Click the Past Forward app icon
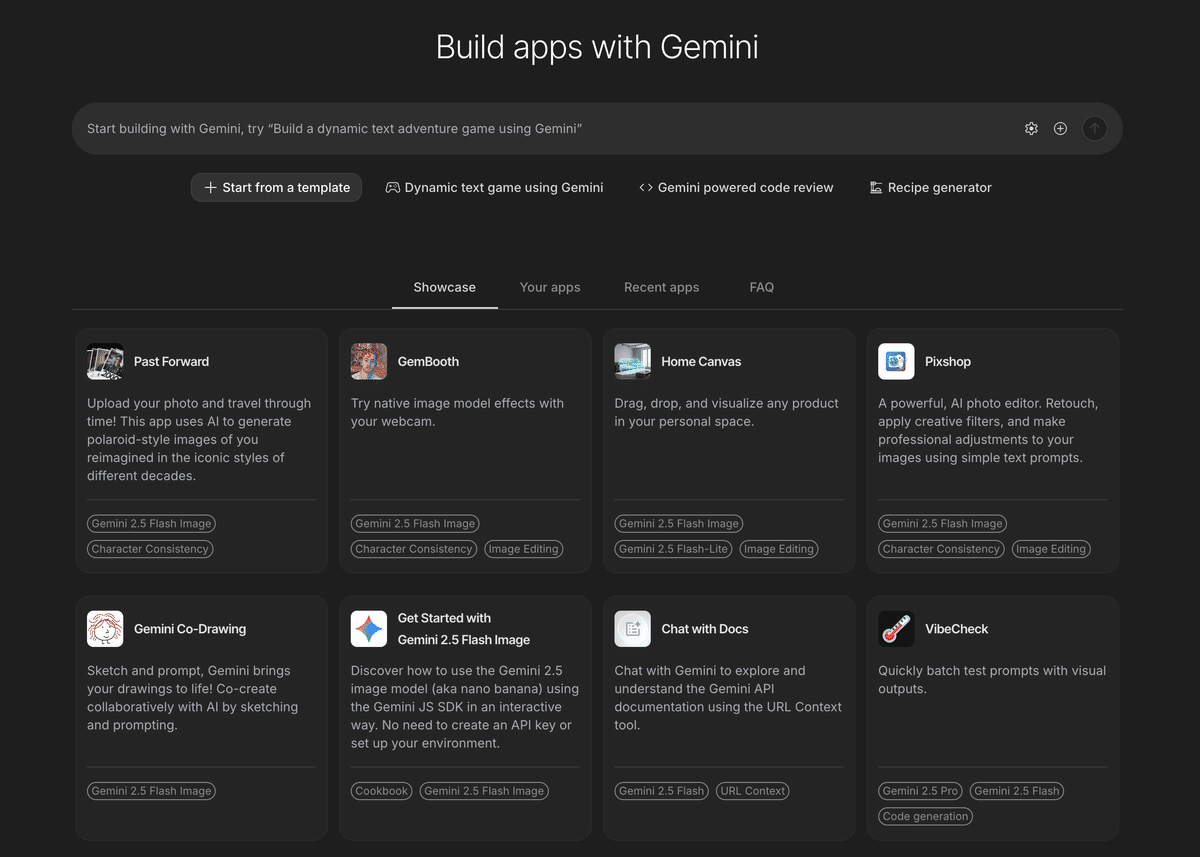 (x=105, y=361)
